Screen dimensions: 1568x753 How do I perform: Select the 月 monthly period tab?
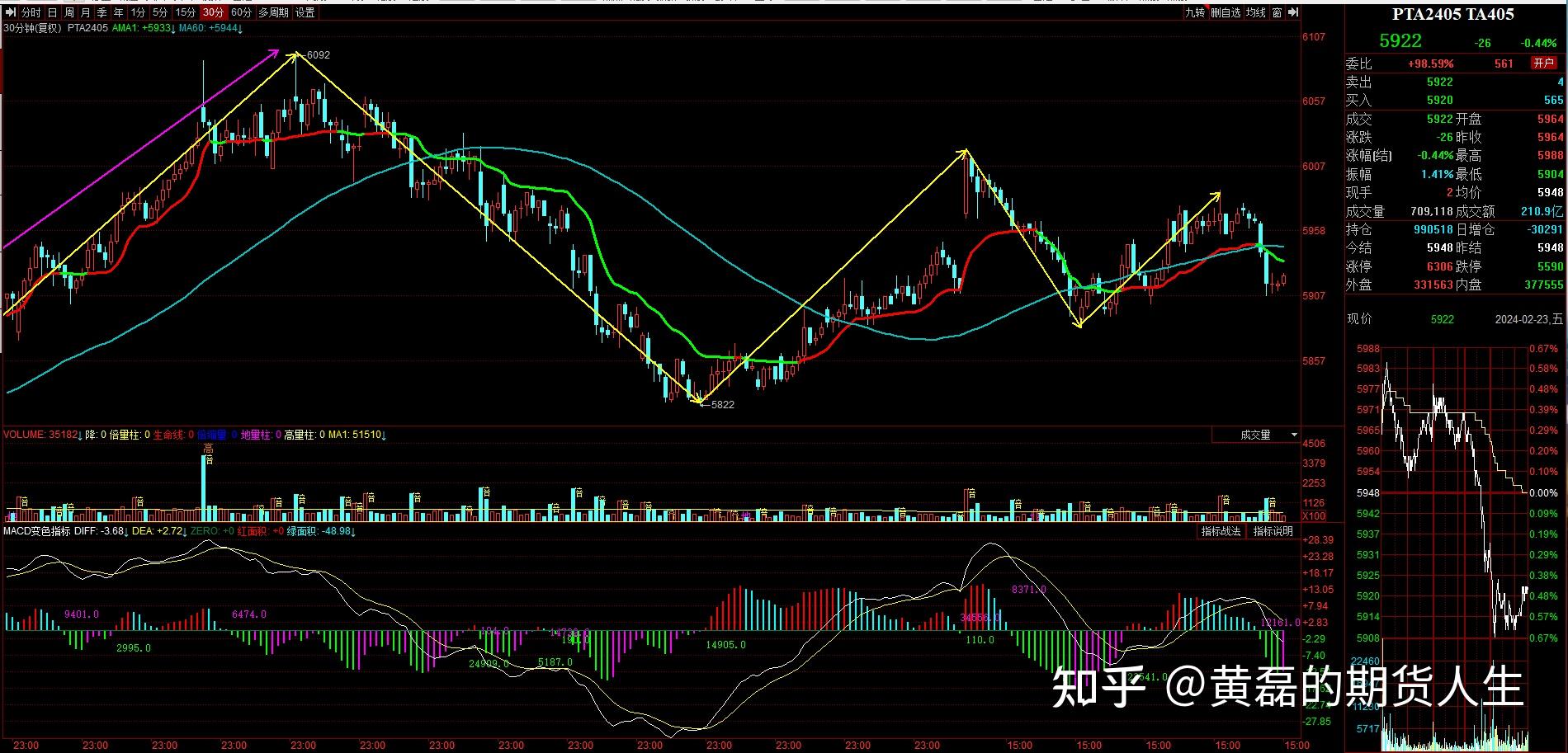(x=85, y=12)
